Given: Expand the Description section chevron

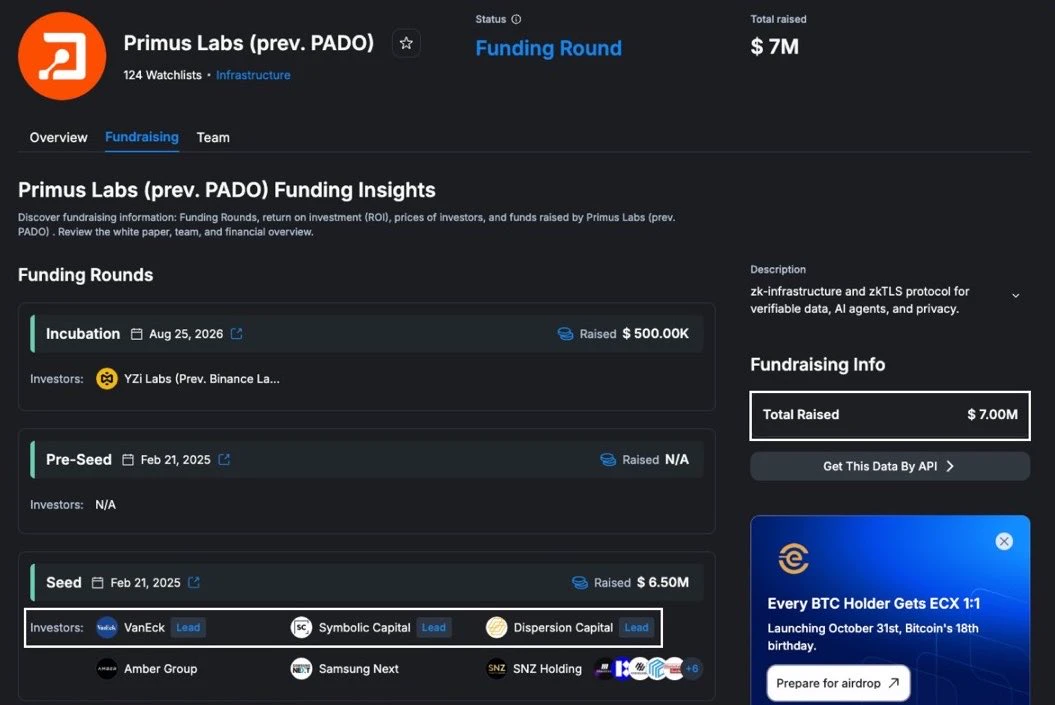Looking at the screenshot, I should 1015,295.
